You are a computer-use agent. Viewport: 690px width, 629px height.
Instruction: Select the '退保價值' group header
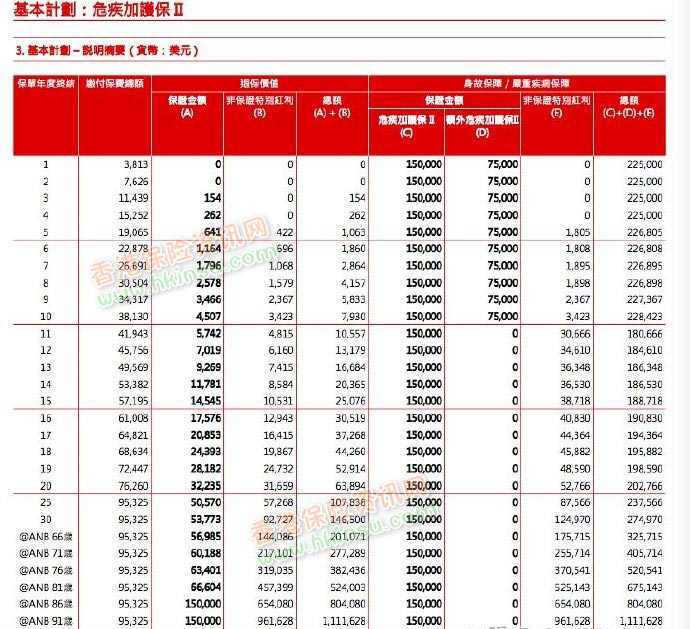click(x=260, y=83)
